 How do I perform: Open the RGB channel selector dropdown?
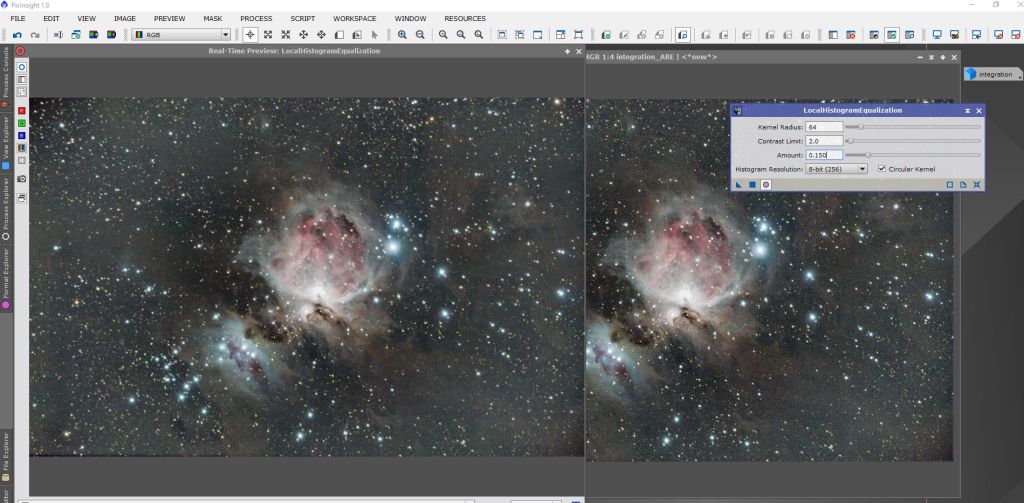[x=181, y=35]
